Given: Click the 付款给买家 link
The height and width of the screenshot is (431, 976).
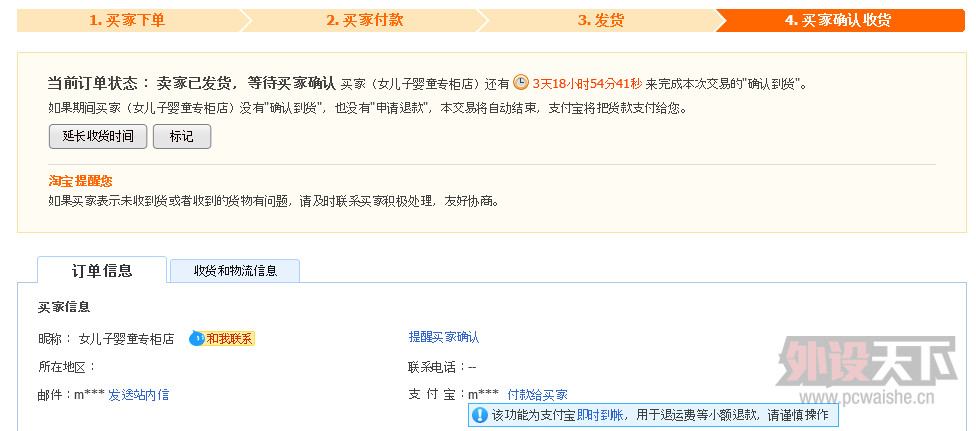Looking at the screenshot, I should tap(537, 395).
